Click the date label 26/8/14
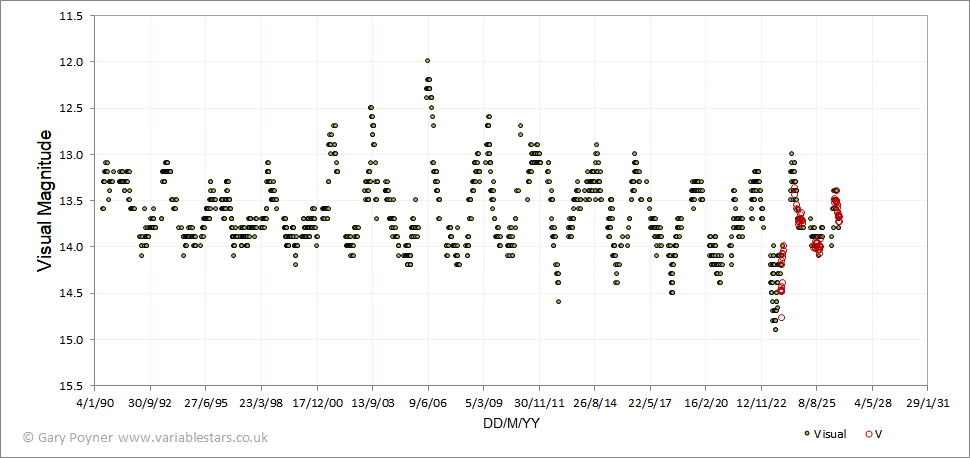970x458 pixels. click(594, 402)
